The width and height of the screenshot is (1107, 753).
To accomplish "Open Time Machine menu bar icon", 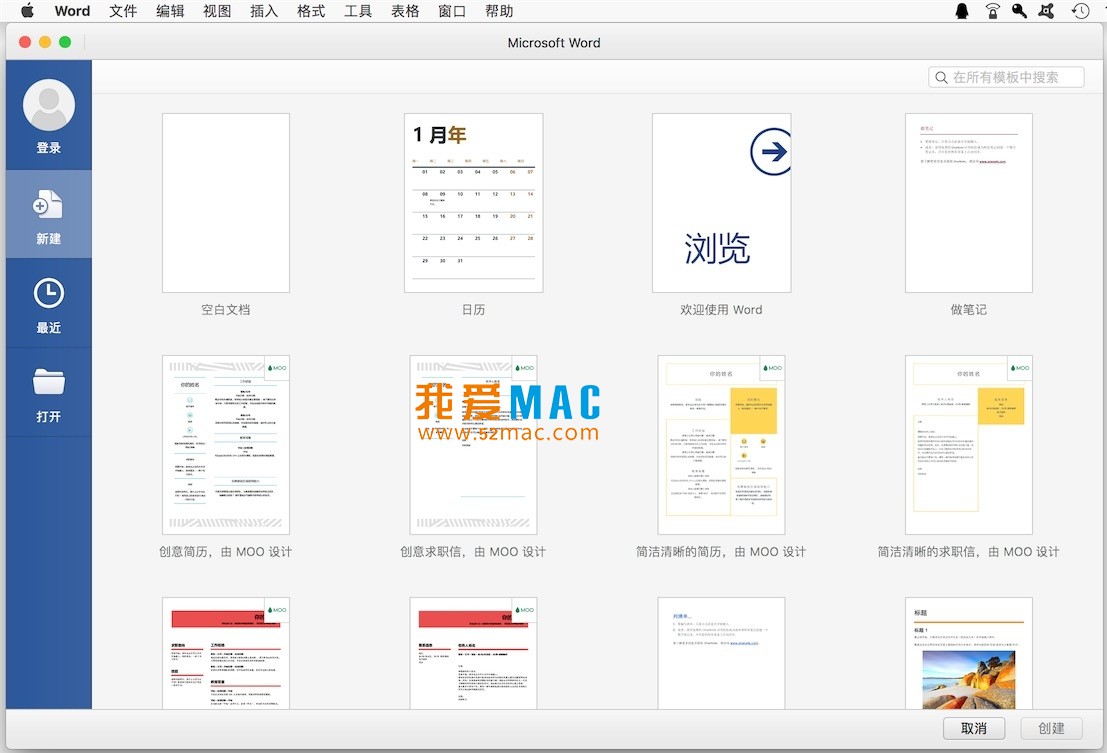I will click(x=1079, y=11).
